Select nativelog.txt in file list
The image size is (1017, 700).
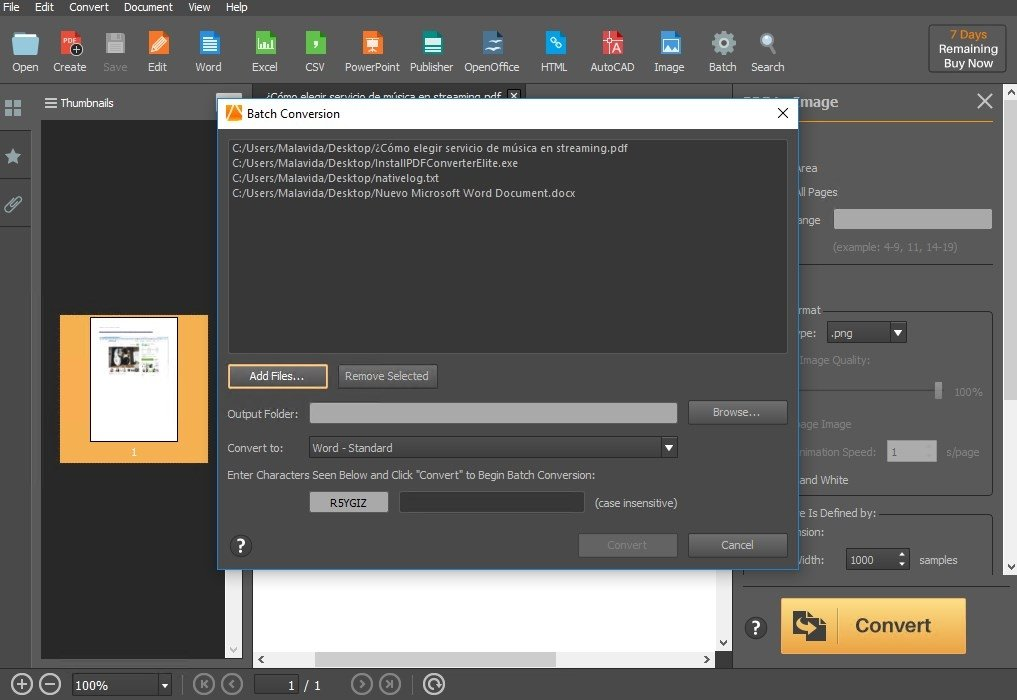point(335,178)
